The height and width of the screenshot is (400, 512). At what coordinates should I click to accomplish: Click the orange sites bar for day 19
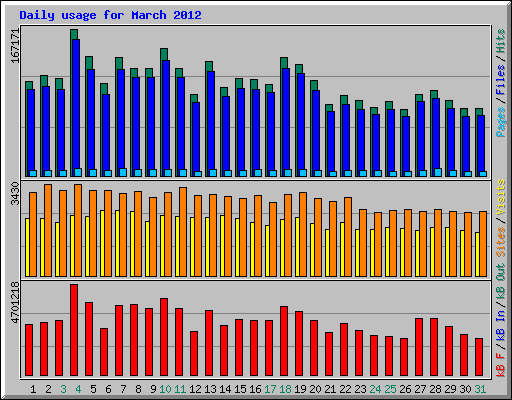click(303, 234)
